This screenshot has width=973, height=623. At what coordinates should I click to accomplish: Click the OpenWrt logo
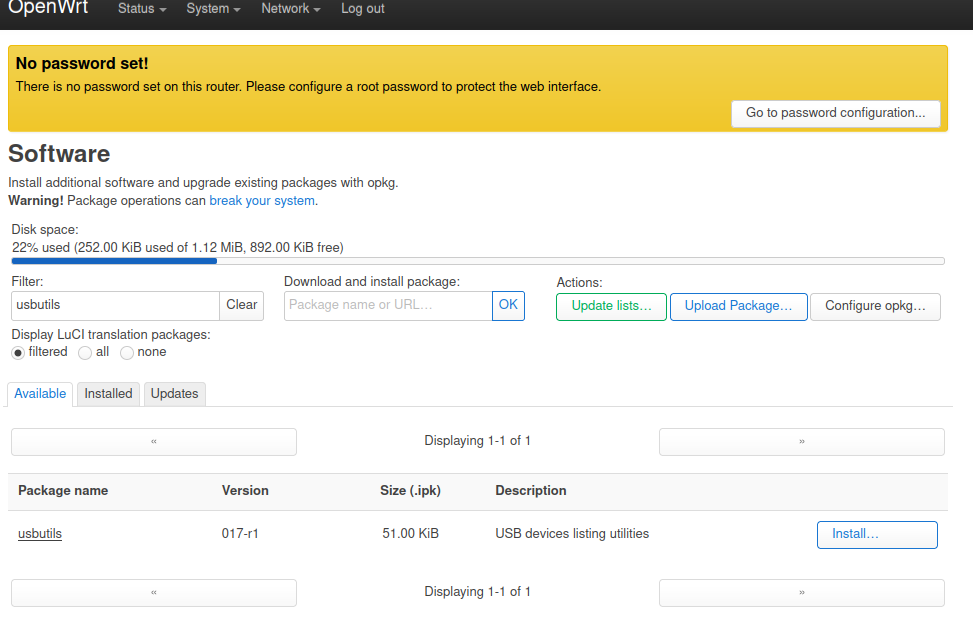tap(48, 9)
